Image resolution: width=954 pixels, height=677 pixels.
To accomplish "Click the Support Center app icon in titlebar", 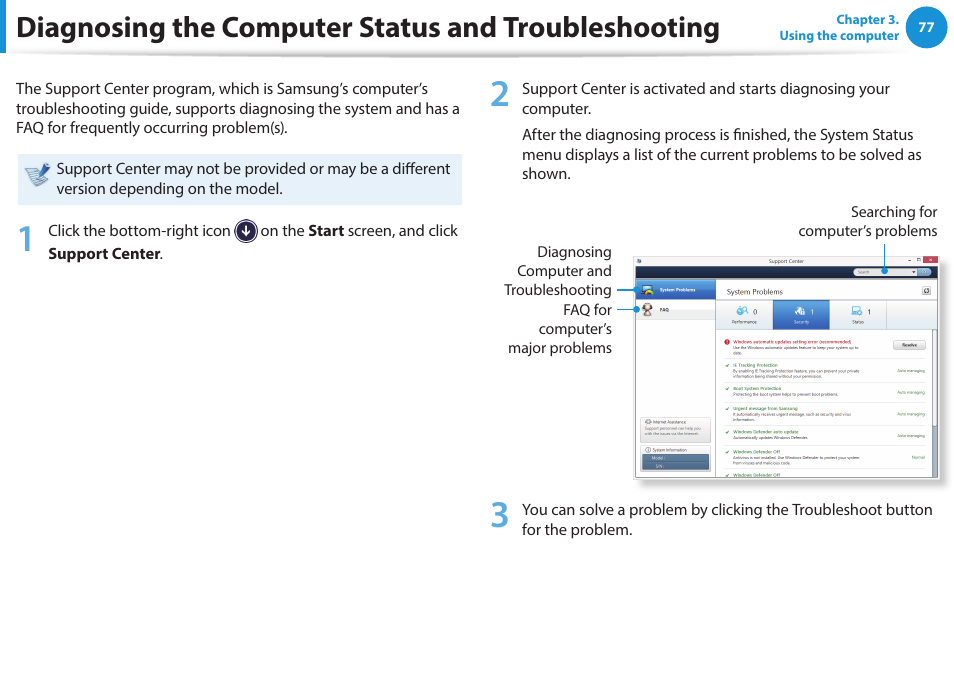I will [639, 261].
